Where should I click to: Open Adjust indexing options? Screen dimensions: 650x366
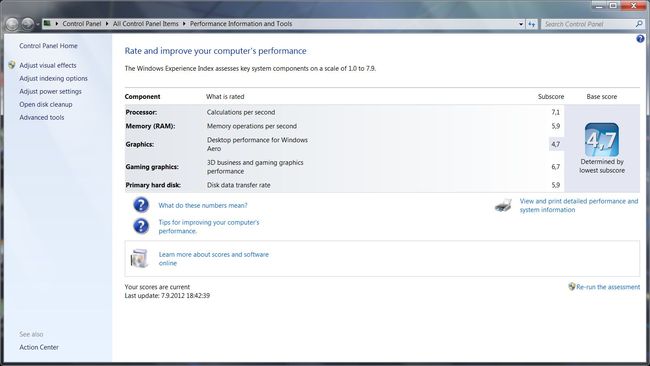(x=53, y=78)
